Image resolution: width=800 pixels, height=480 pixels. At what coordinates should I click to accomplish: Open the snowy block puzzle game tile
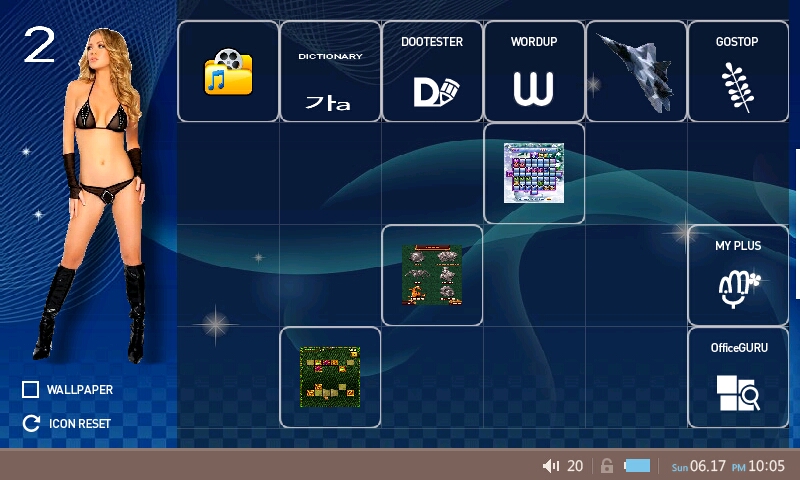(534, 173)
